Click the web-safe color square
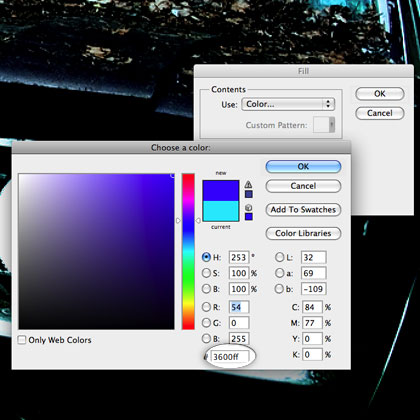The image size is (420, 420). pos(249,217)
